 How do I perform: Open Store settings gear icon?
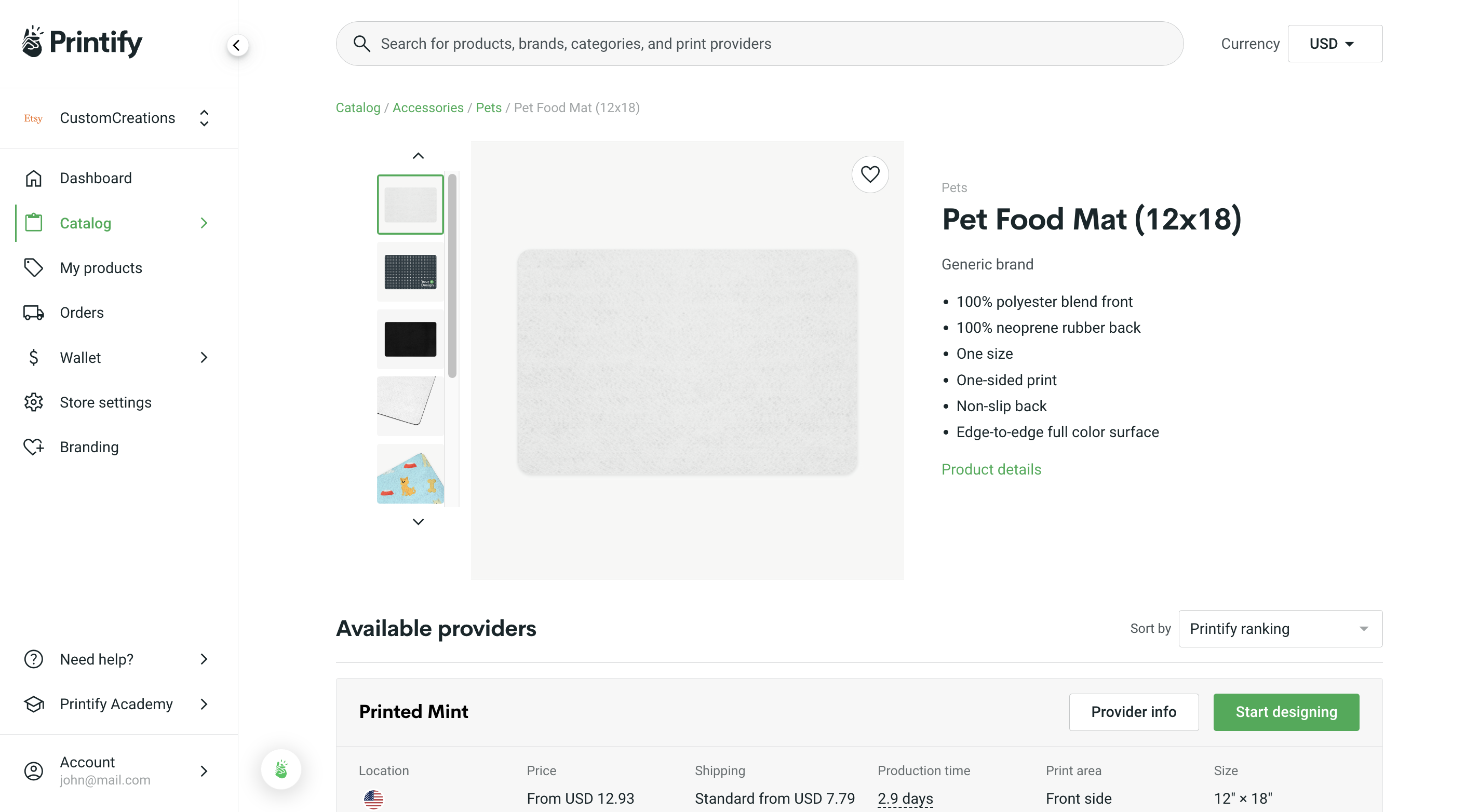point(34,402)
